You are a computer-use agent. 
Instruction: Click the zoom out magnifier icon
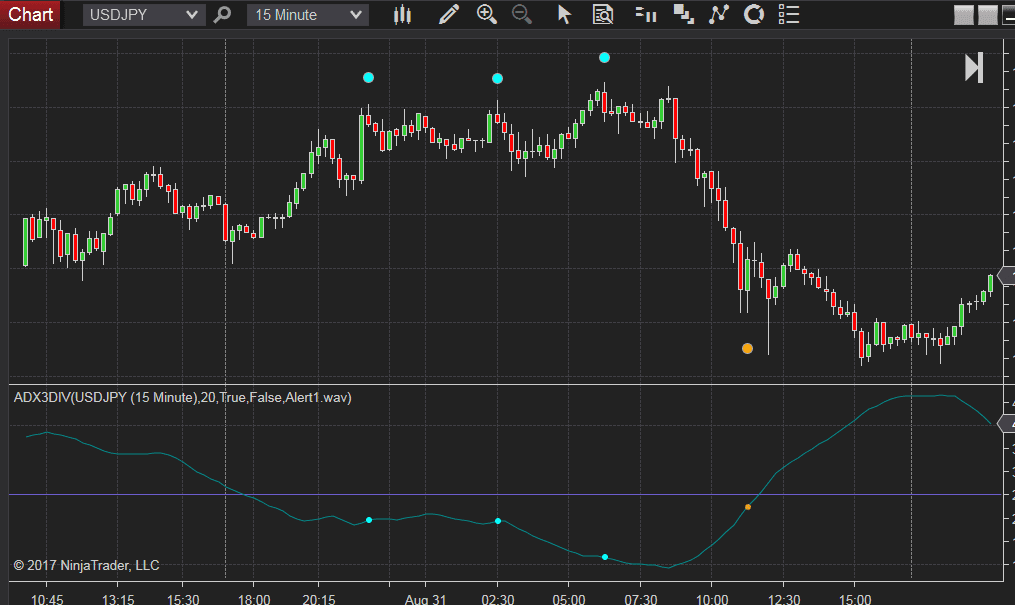point(521,14)
